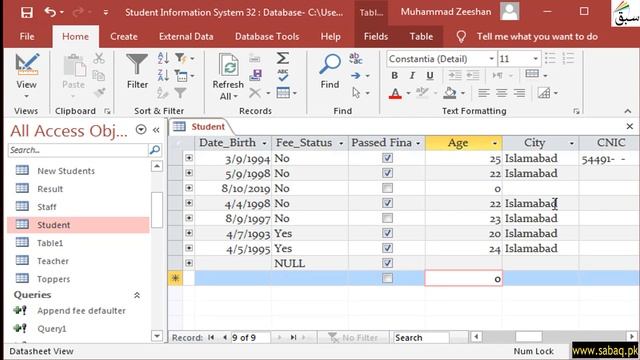Collapse navigation pane with double chevron

click(x=156, y=130)
